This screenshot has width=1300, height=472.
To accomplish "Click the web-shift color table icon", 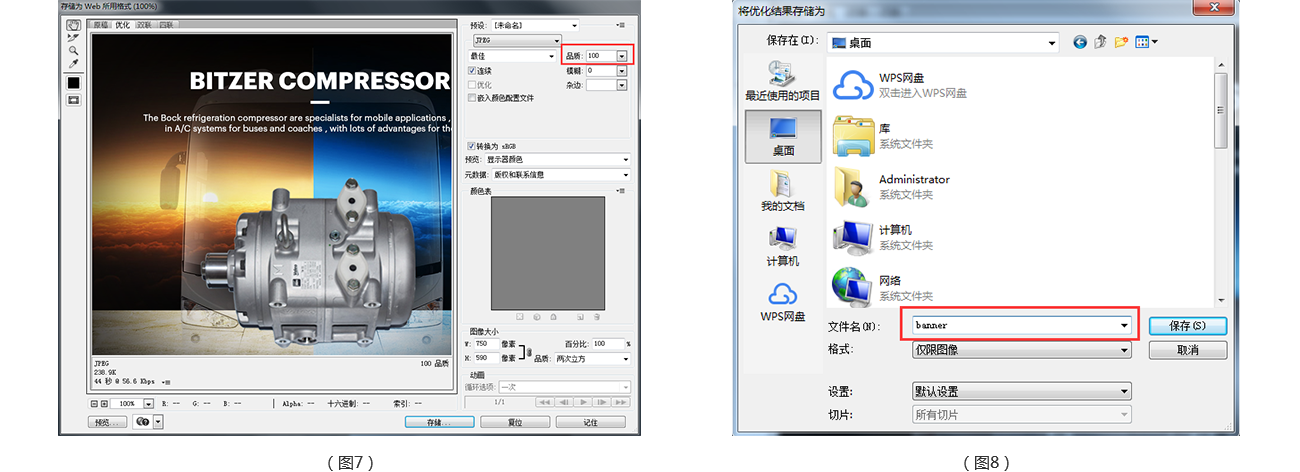I will coord(537,317).
